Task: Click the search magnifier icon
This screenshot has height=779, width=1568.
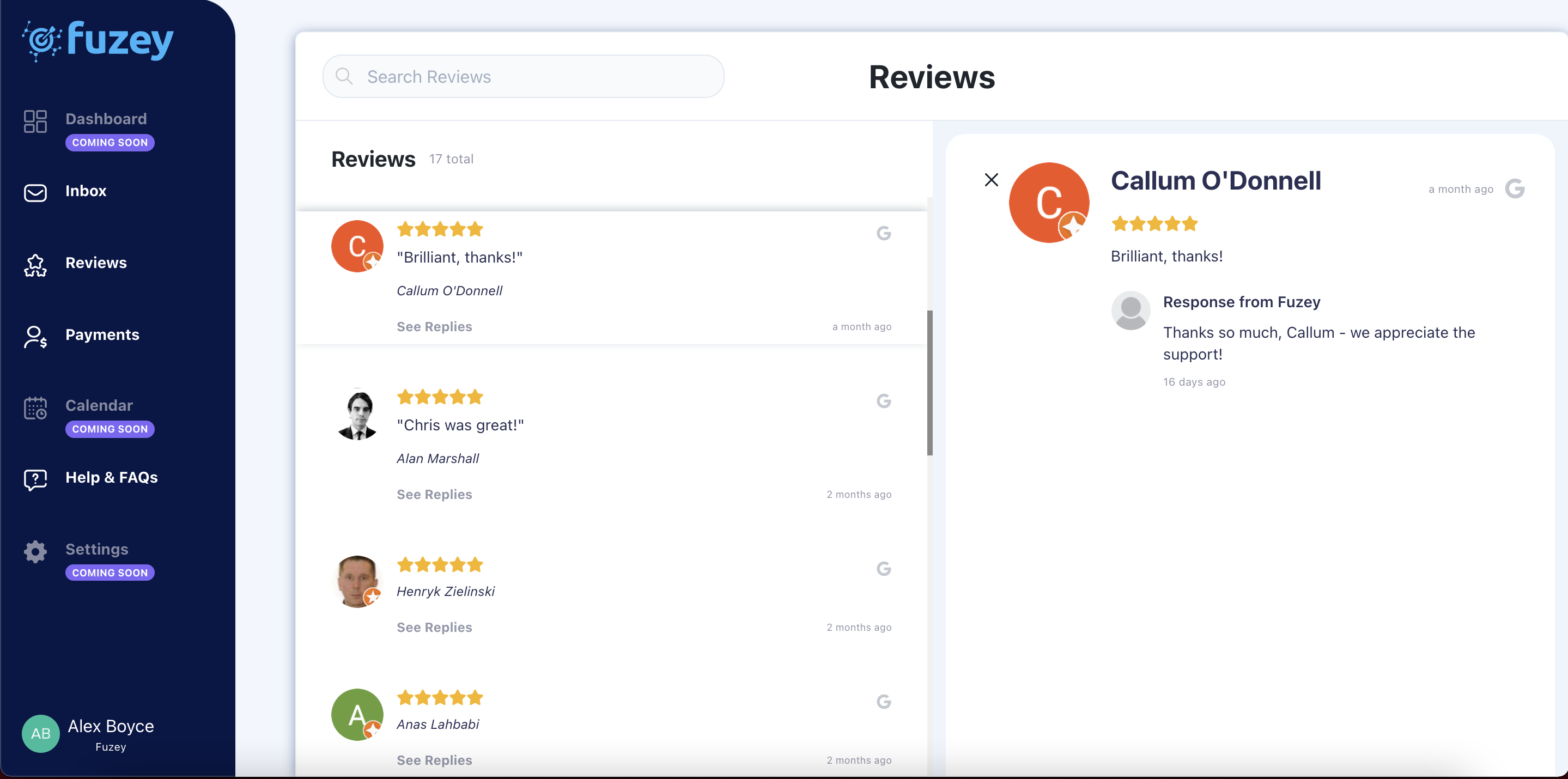Action: coord(344,76)
